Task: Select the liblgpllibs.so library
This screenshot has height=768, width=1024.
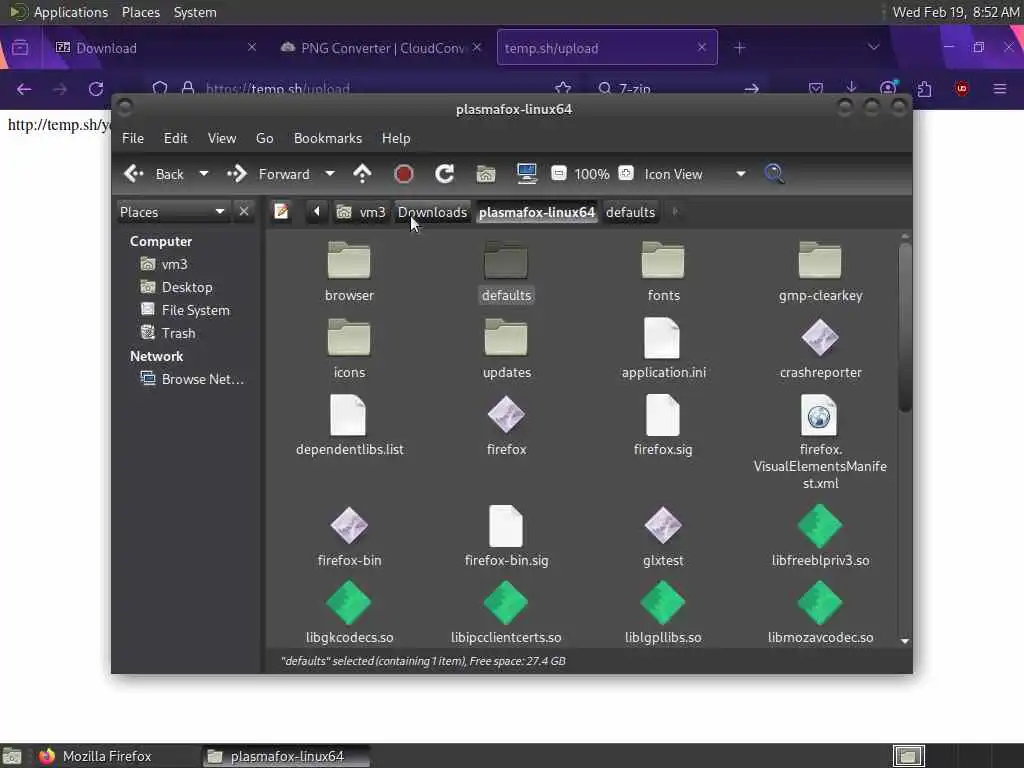Action: click(663, 613)
